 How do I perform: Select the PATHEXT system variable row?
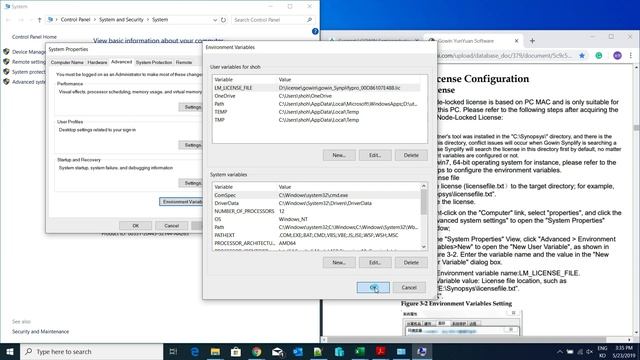pos(316,235)
